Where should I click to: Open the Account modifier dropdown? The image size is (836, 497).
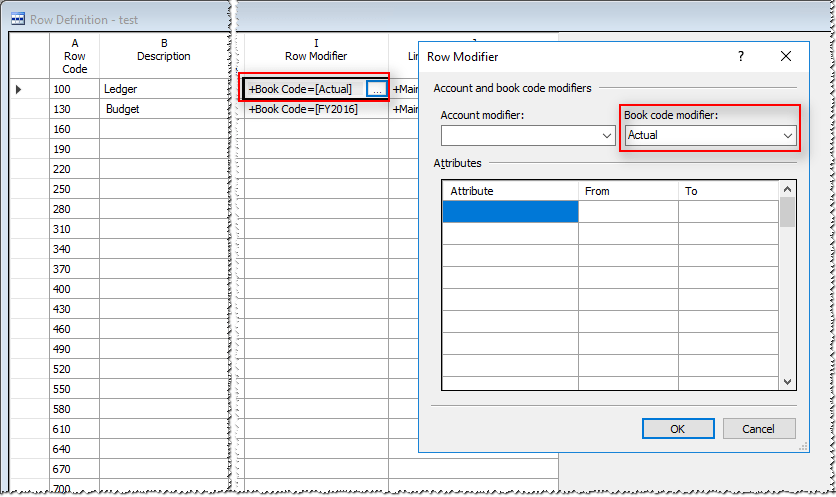click(x=606, y=135)
